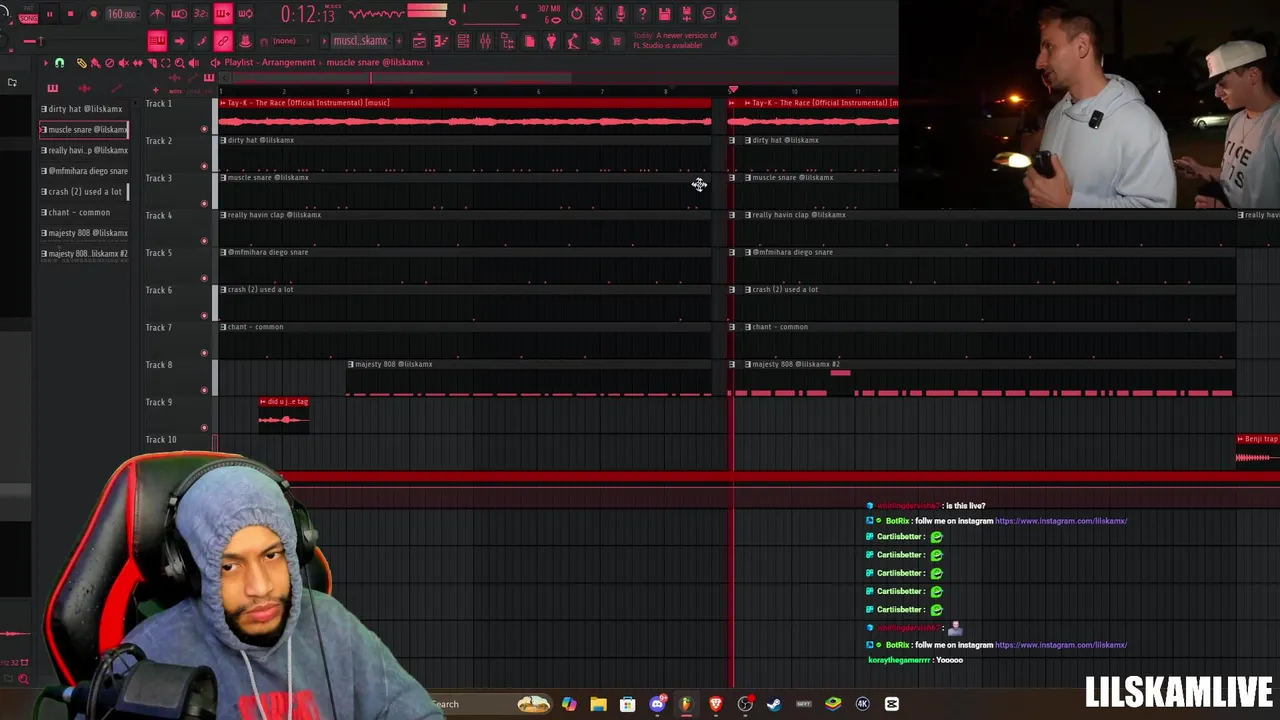Stop playback with the stop button
1280x720 pixels.
[70, 14]
